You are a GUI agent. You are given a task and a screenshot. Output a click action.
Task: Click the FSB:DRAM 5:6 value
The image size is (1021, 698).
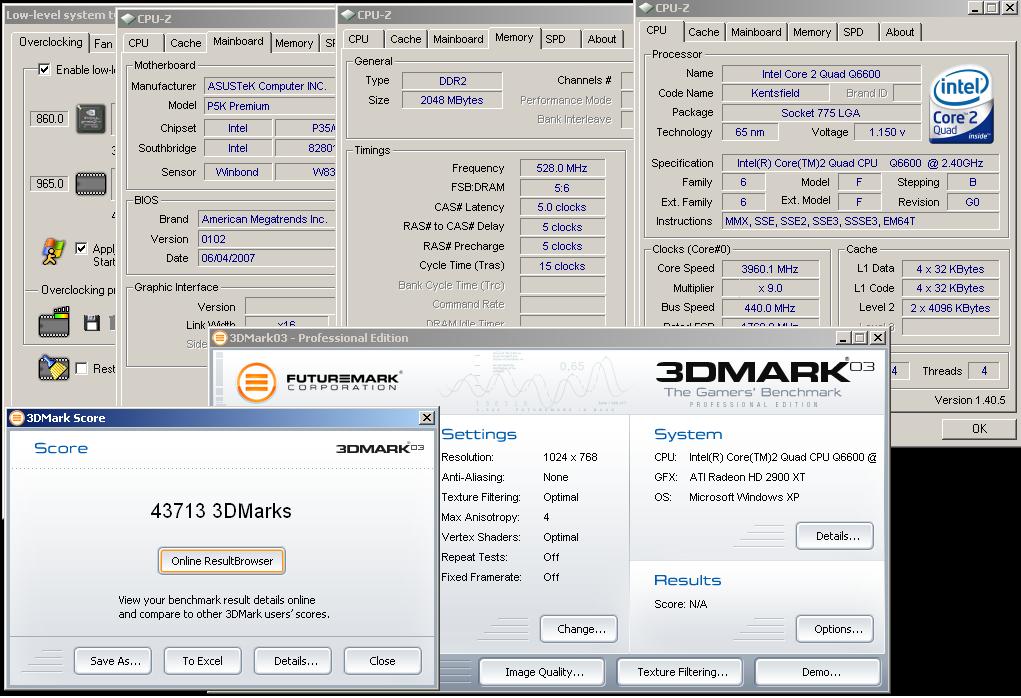(x=562, y=188)
